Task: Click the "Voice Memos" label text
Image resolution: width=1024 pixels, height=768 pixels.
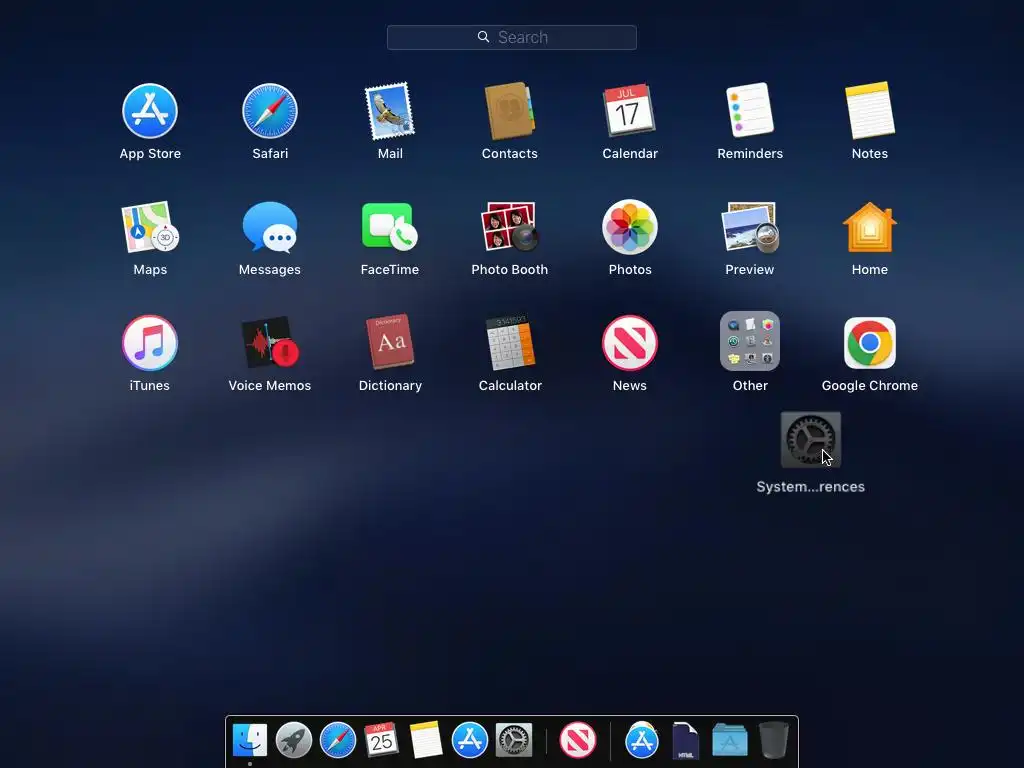Action: click(270, 385)
